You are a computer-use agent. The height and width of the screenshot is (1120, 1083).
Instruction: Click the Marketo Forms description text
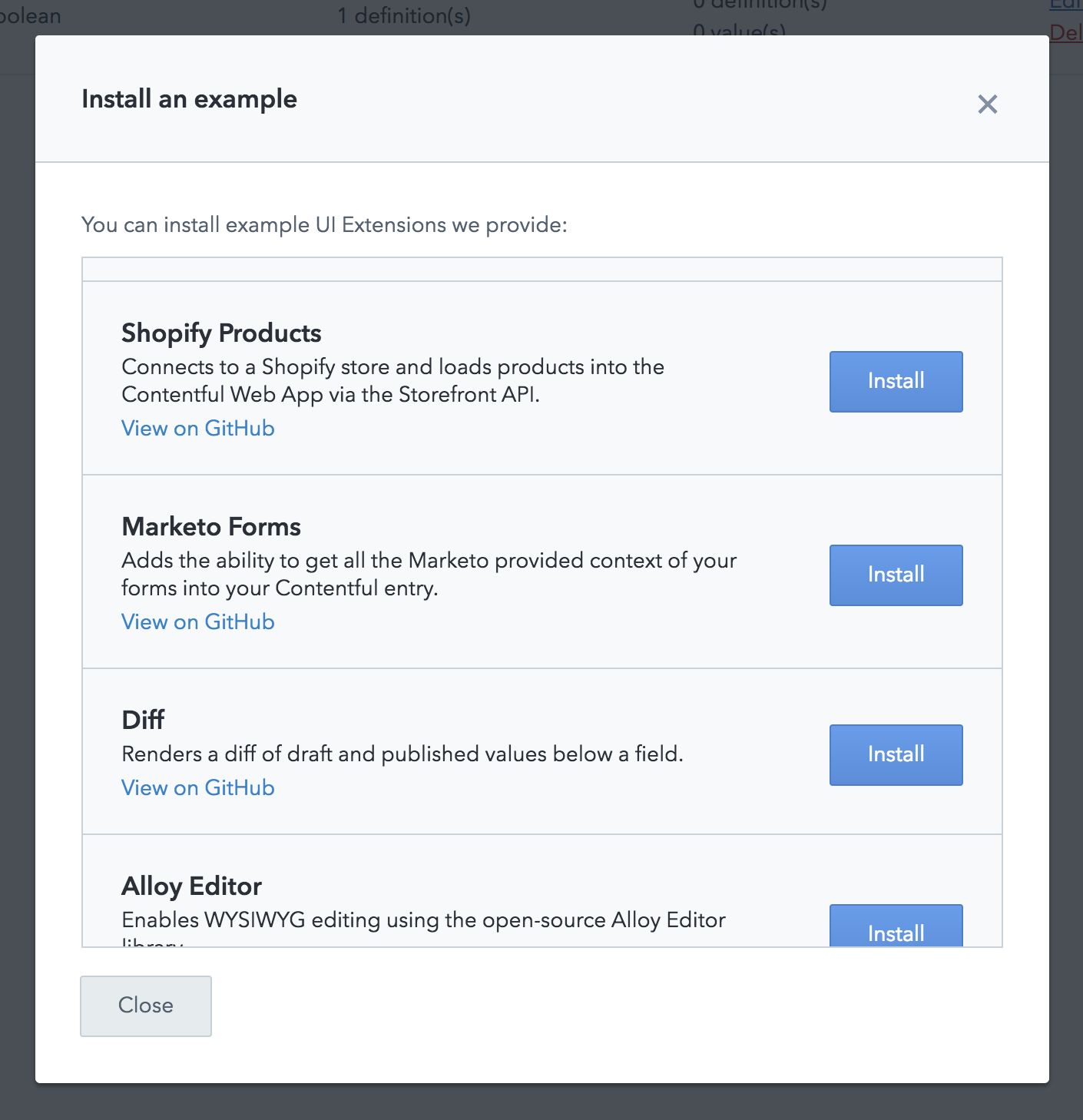pyautogui.click(x=429, y=575)
